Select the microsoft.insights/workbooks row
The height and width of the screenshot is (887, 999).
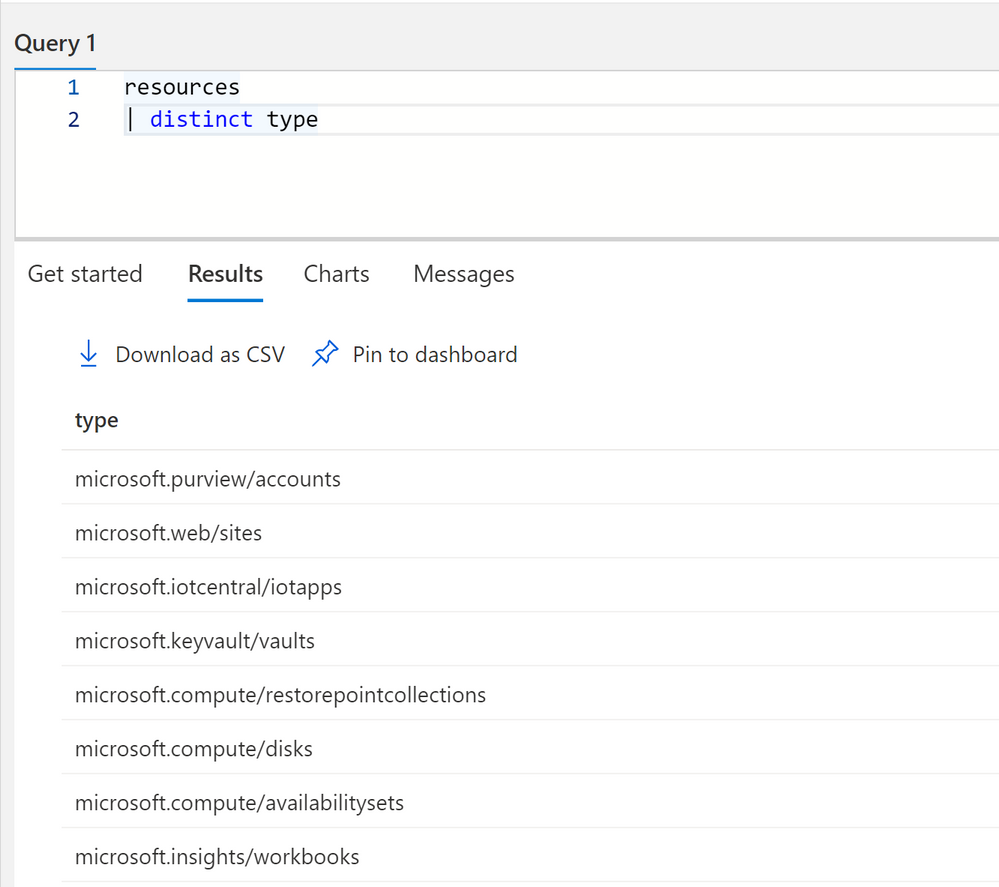click(x=530, y=857)
